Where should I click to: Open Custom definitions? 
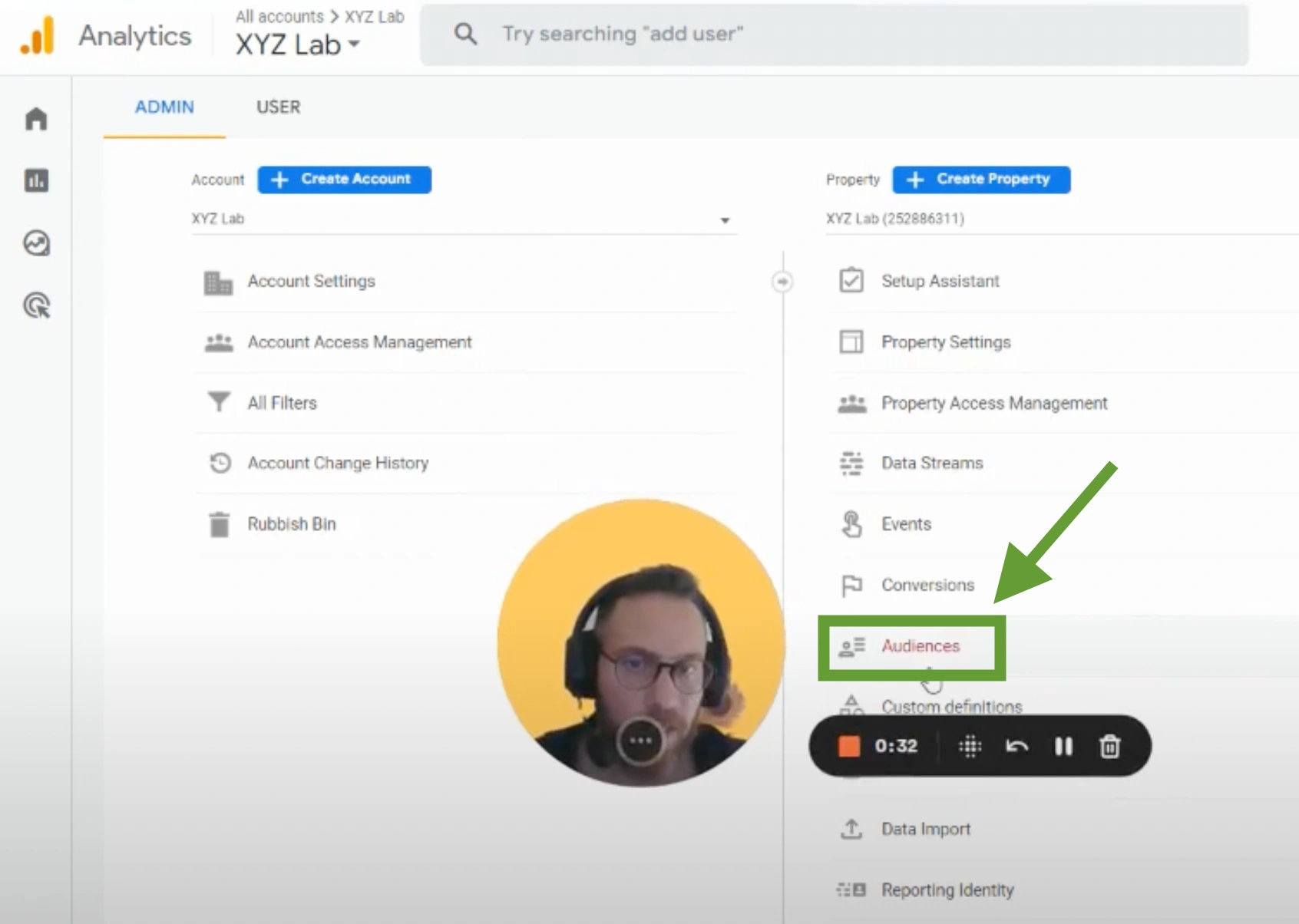(x=951, y=707)
